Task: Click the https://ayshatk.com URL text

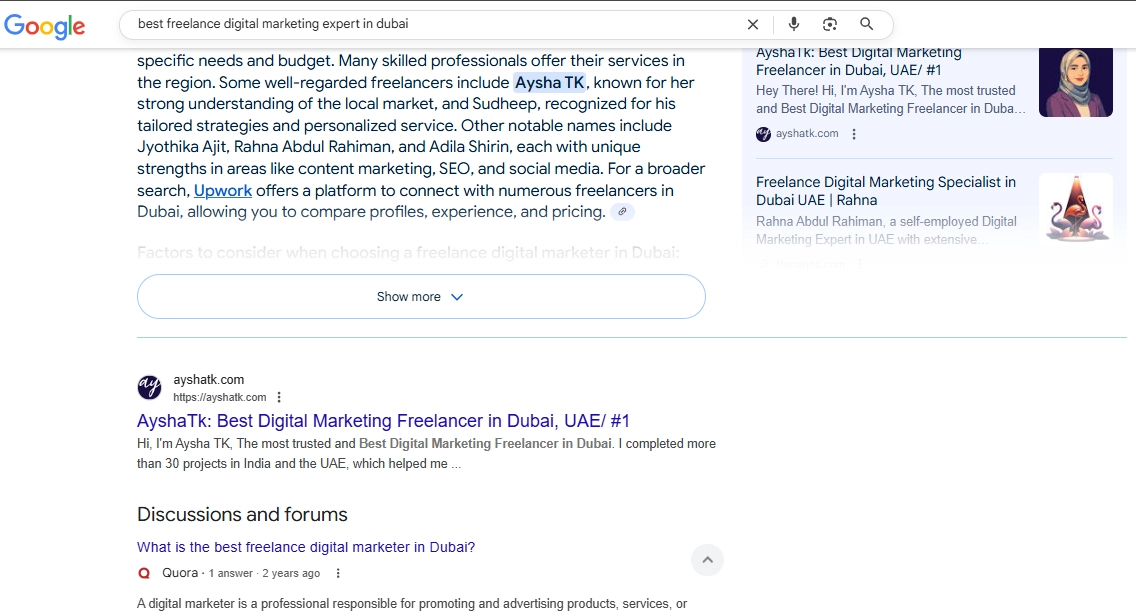Action: pyautogui.click(x=220, y=397)
